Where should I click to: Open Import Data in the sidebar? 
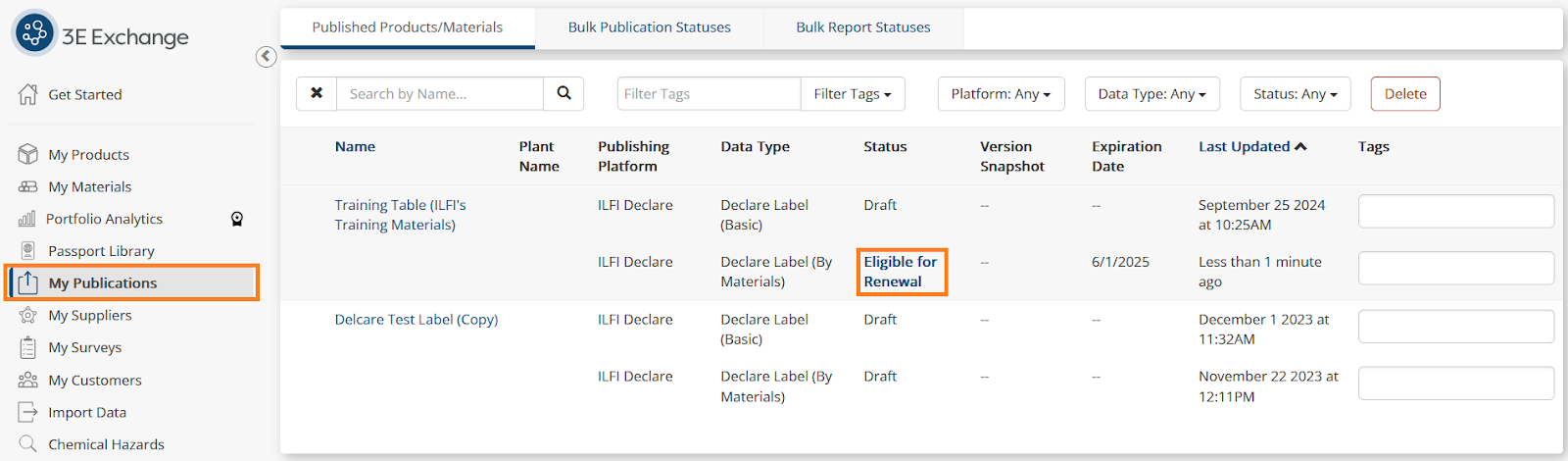pyautogui.click(x=87, y=412)
